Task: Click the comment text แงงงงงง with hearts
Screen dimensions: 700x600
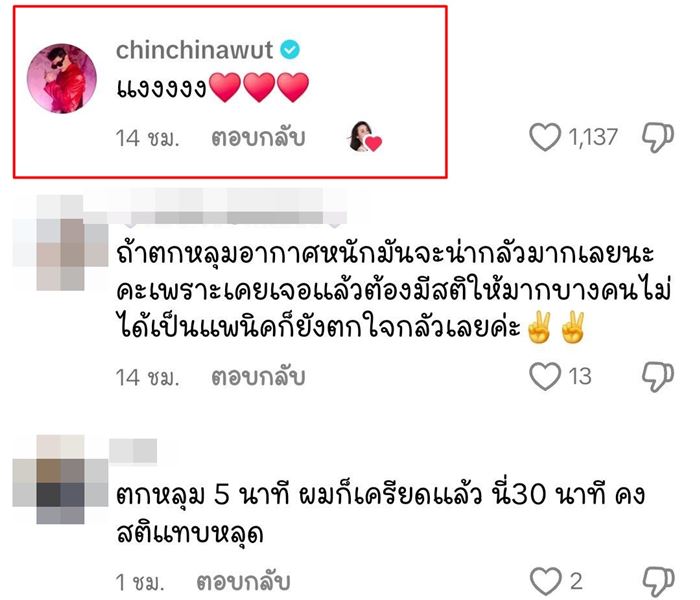Action: [212, 88]
